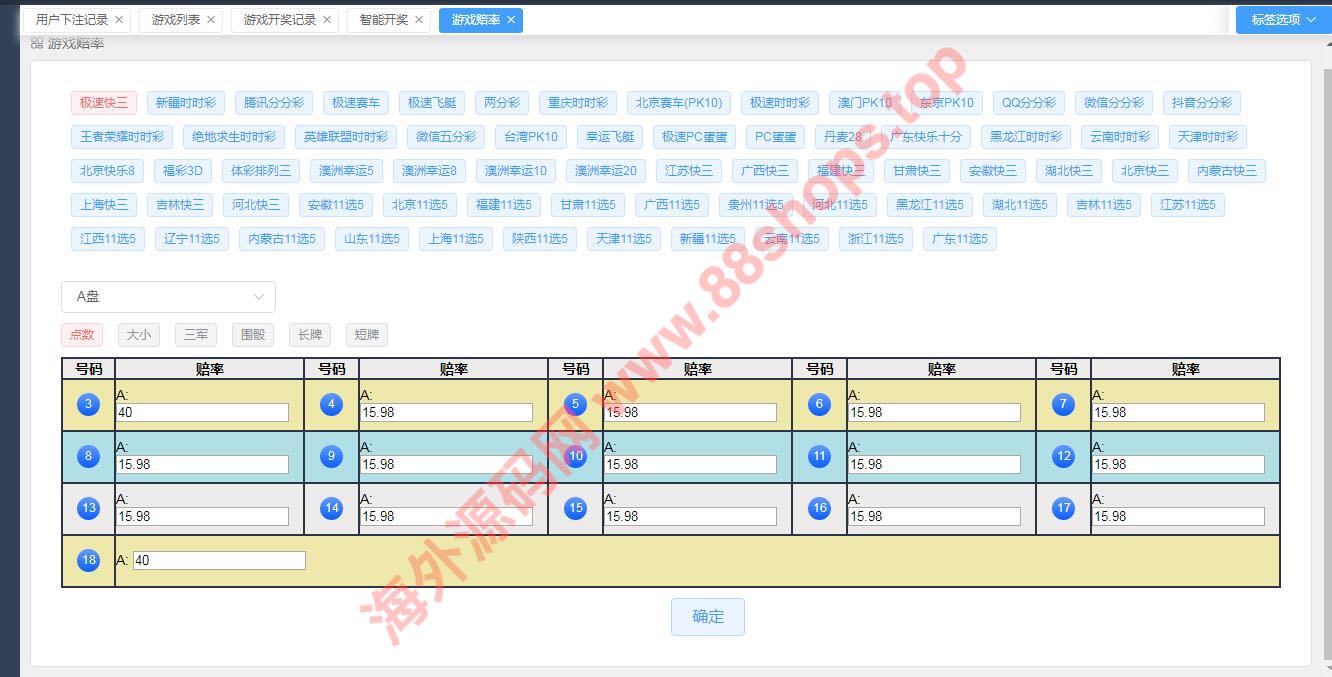Click the 确定 button
This screenshot has height=677, width=1332.
pos(708,617)
